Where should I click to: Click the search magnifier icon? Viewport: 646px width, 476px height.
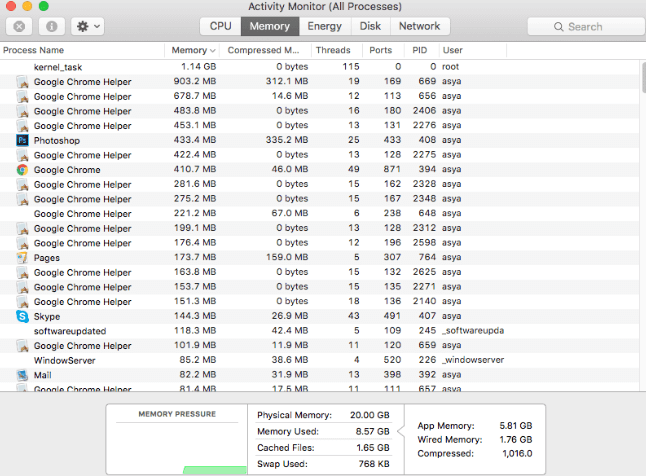tap(558, 27)
